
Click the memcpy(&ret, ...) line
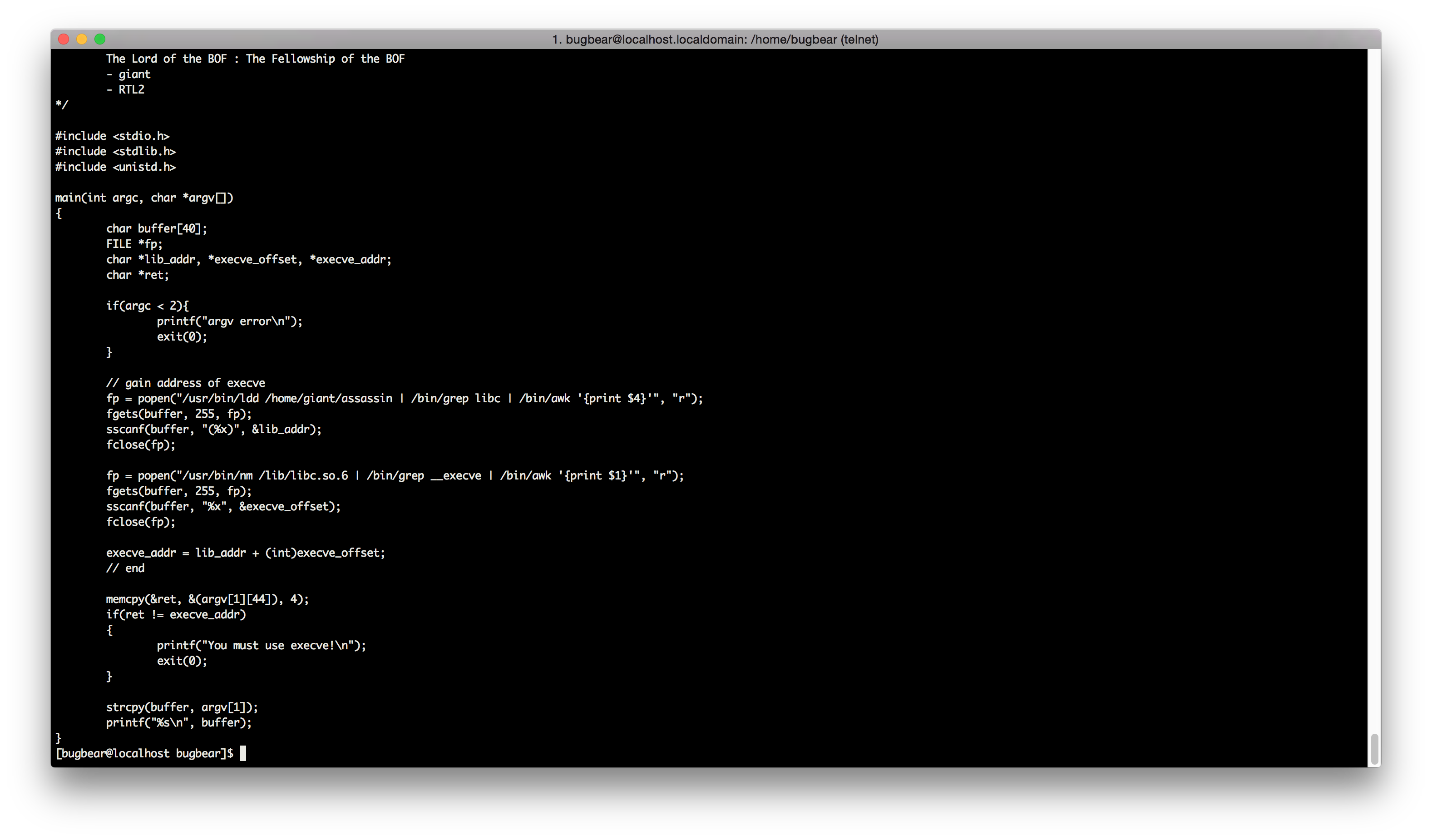pyautogui.click(x=207, y=599)
